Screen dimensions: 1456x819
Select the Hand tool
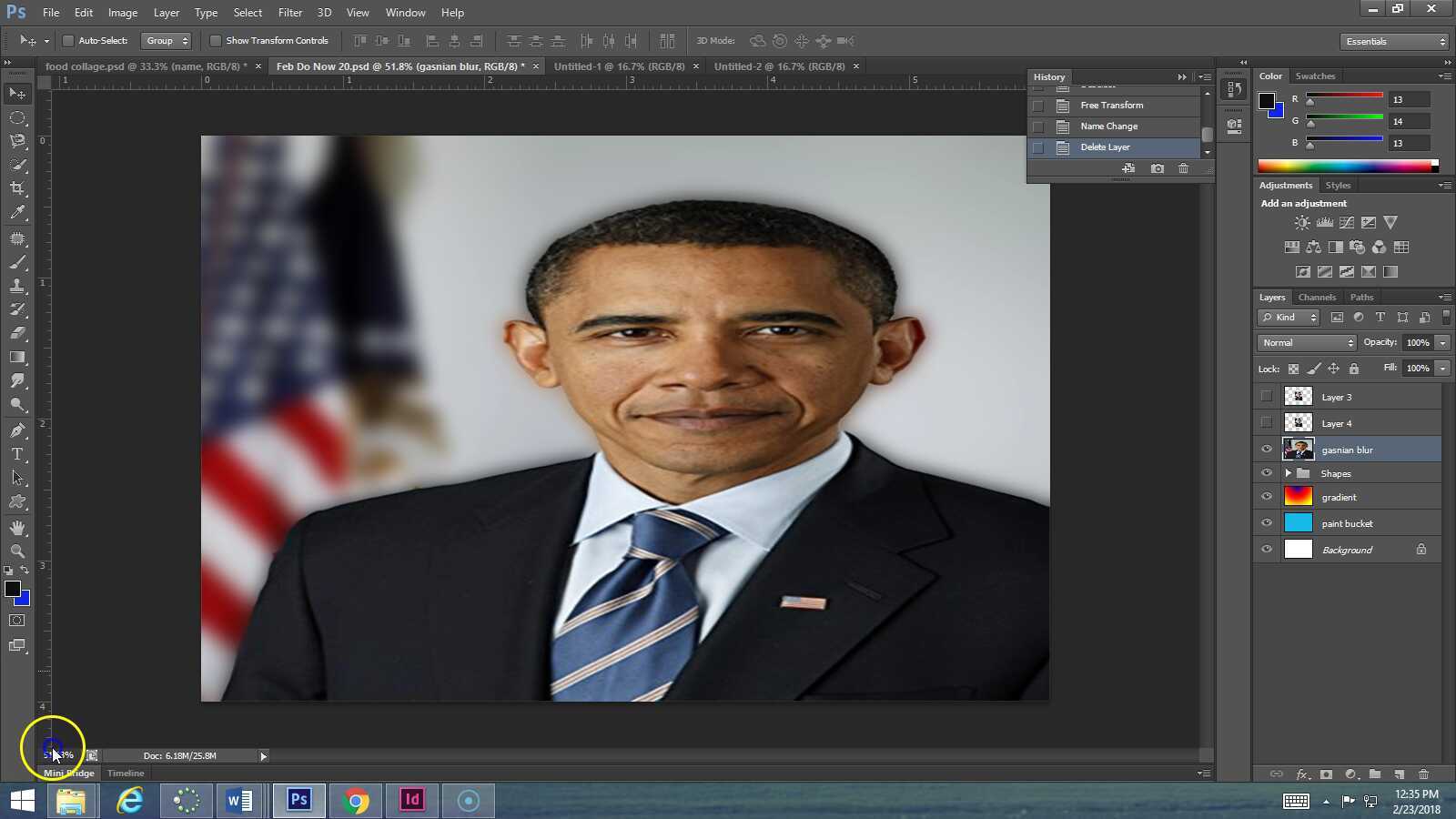pos(18,526)
